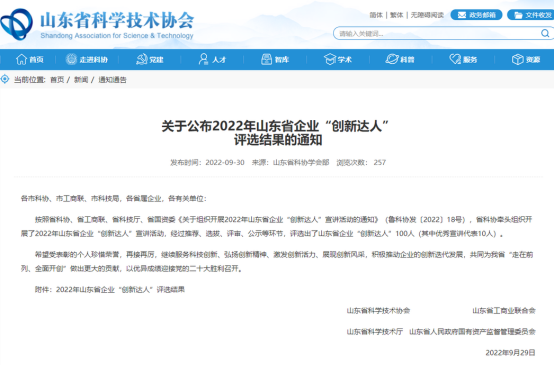Go to 新闻 in the breadcrumb
The width and height of the screenshot is (554, 365).
[x=81, y=80]
